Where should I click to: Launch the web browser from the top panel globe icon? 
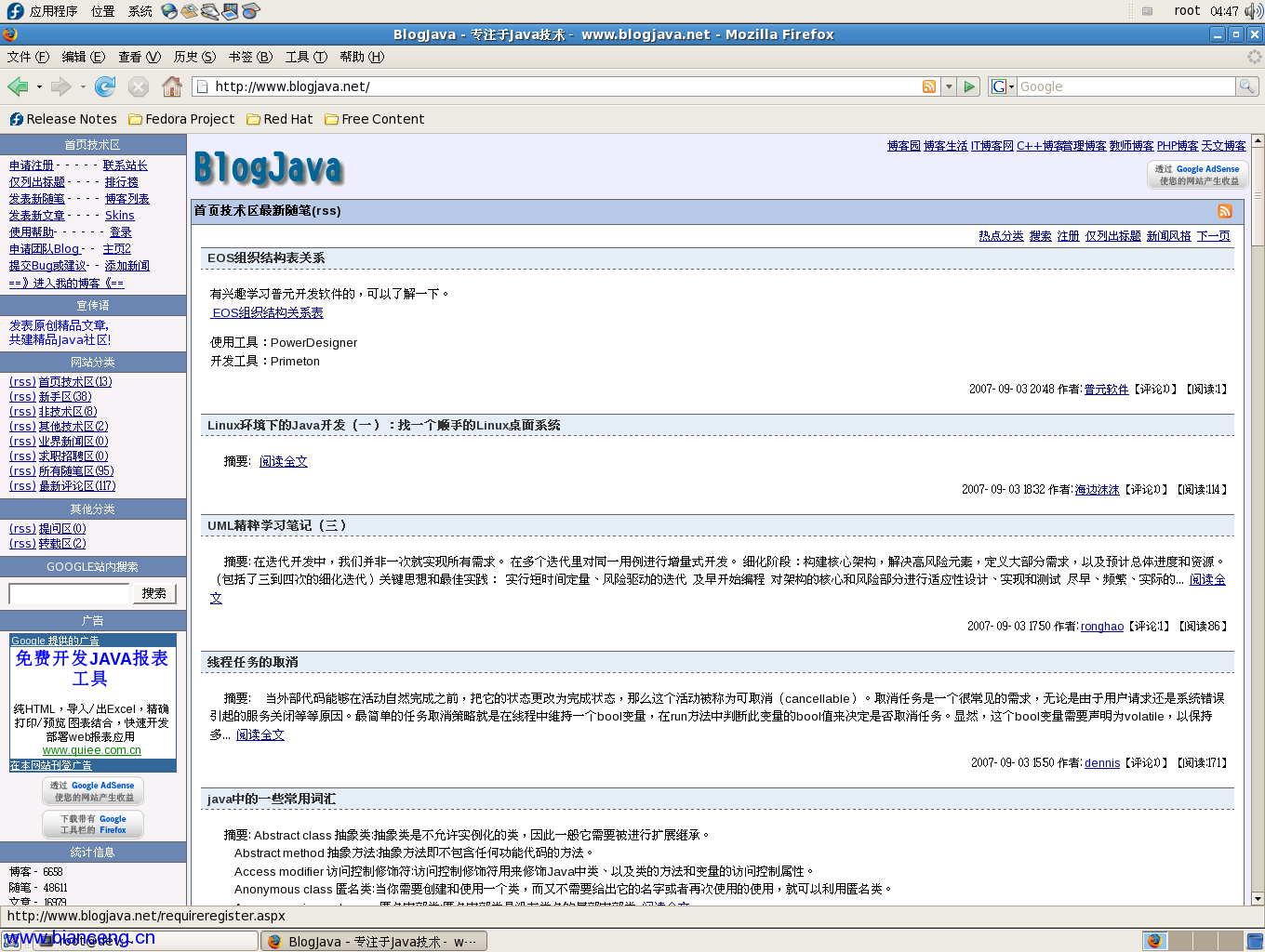(x=169, y=11)
